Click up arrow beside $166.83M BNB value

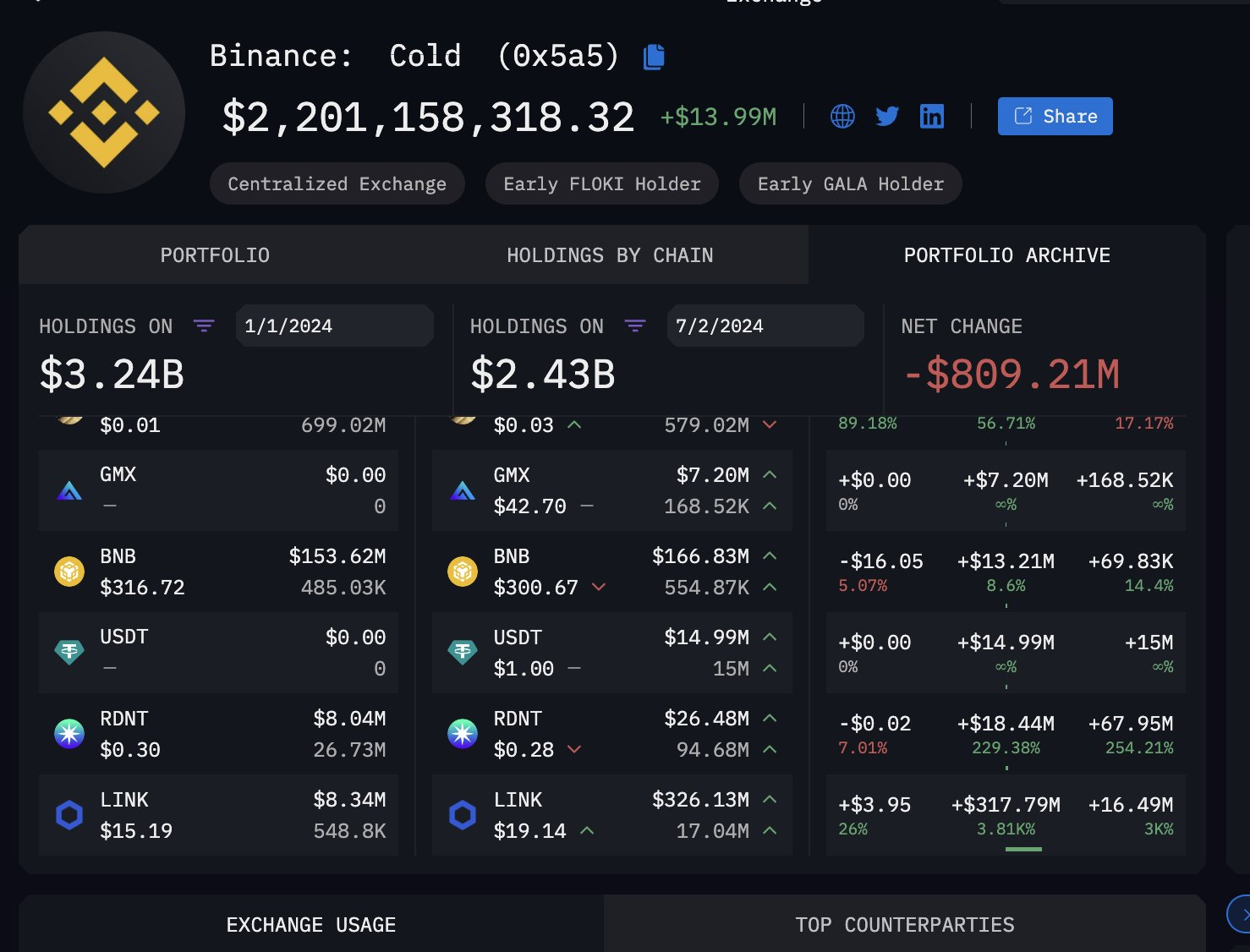tap(770, 555)
